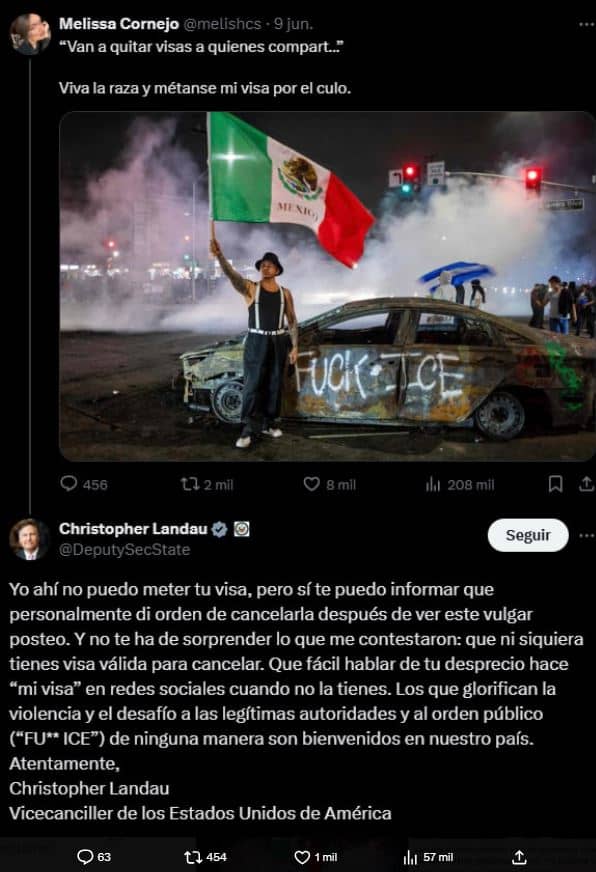Open three-dot menu next to Seguir

pyautogui.click(x=586, y=535)
